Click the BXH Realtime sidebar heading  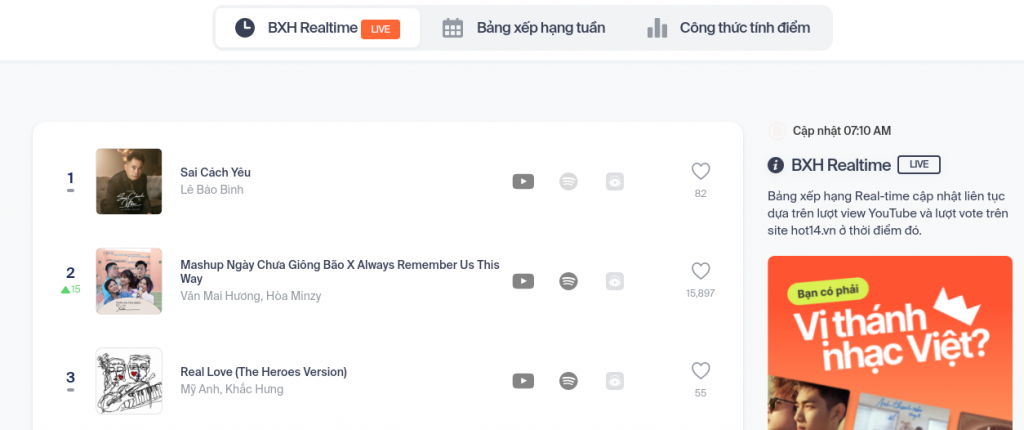click(841, 165)
